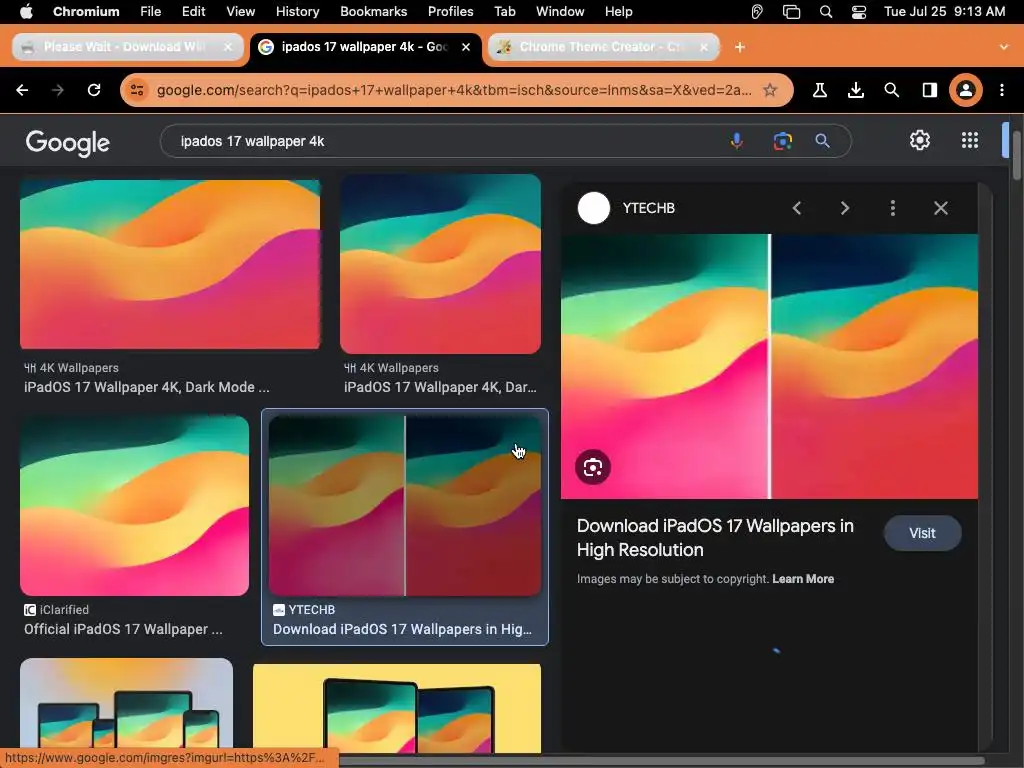Open preview panel more options menu
The width and height of the screenshot is (1024, 768).
click(x=893, y=208)
